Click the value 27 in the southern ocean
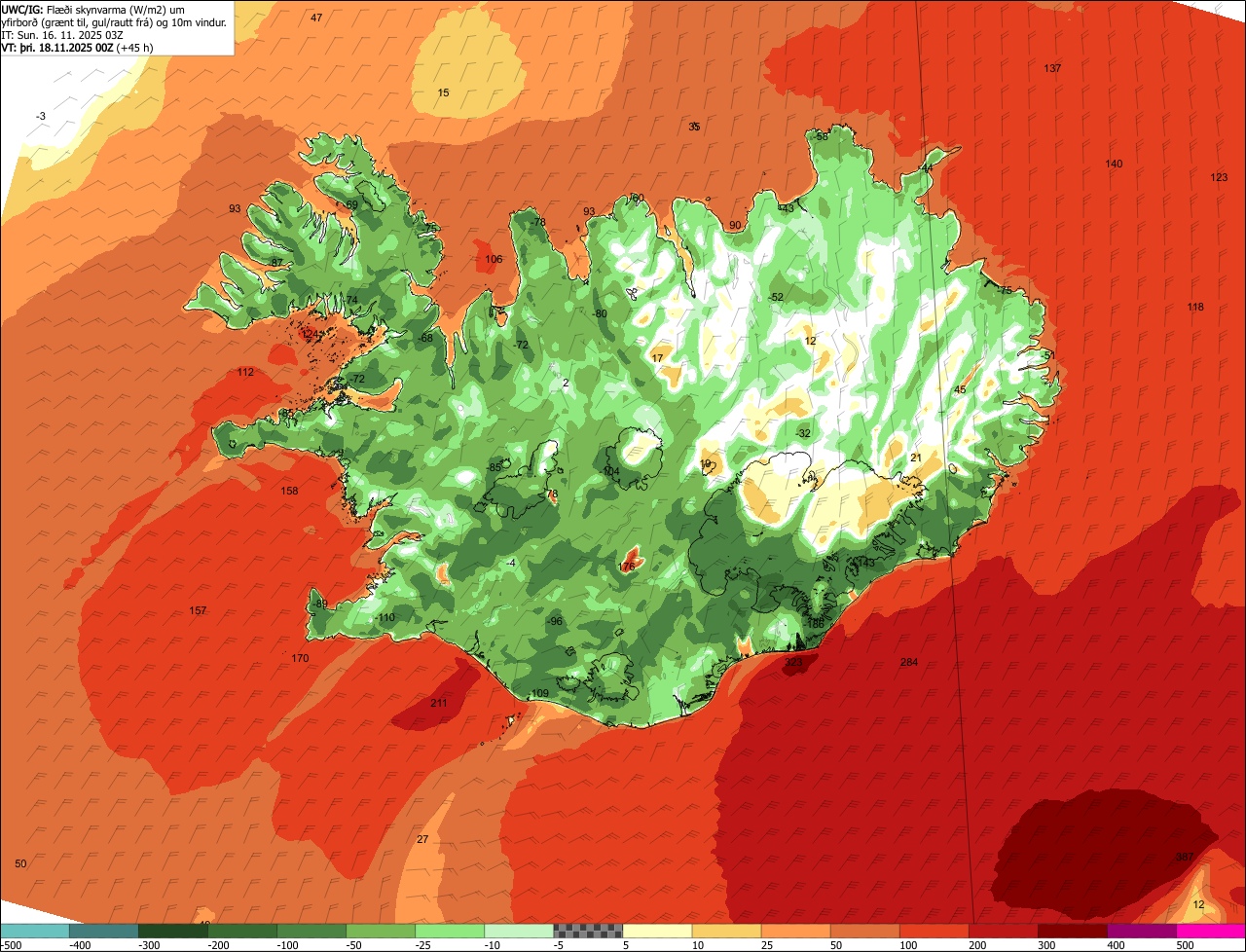The width and height of the screenshot is (1246, 952). pyautogui.click(x=422, y=839)
